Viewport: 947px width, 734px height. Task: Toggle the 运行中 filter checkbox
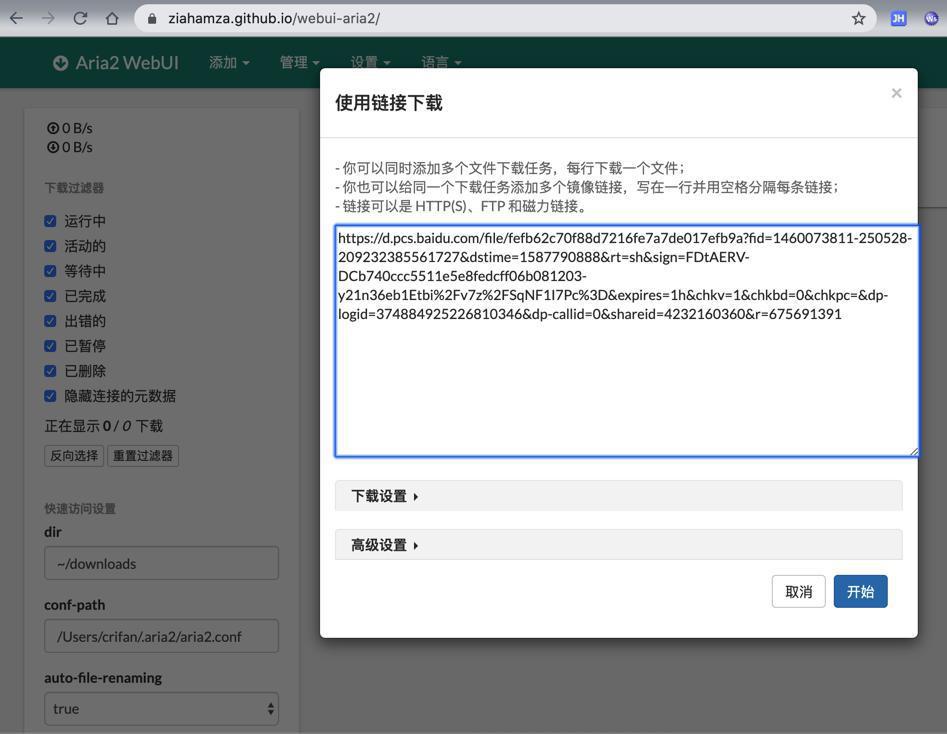click(x=50, y=221)
